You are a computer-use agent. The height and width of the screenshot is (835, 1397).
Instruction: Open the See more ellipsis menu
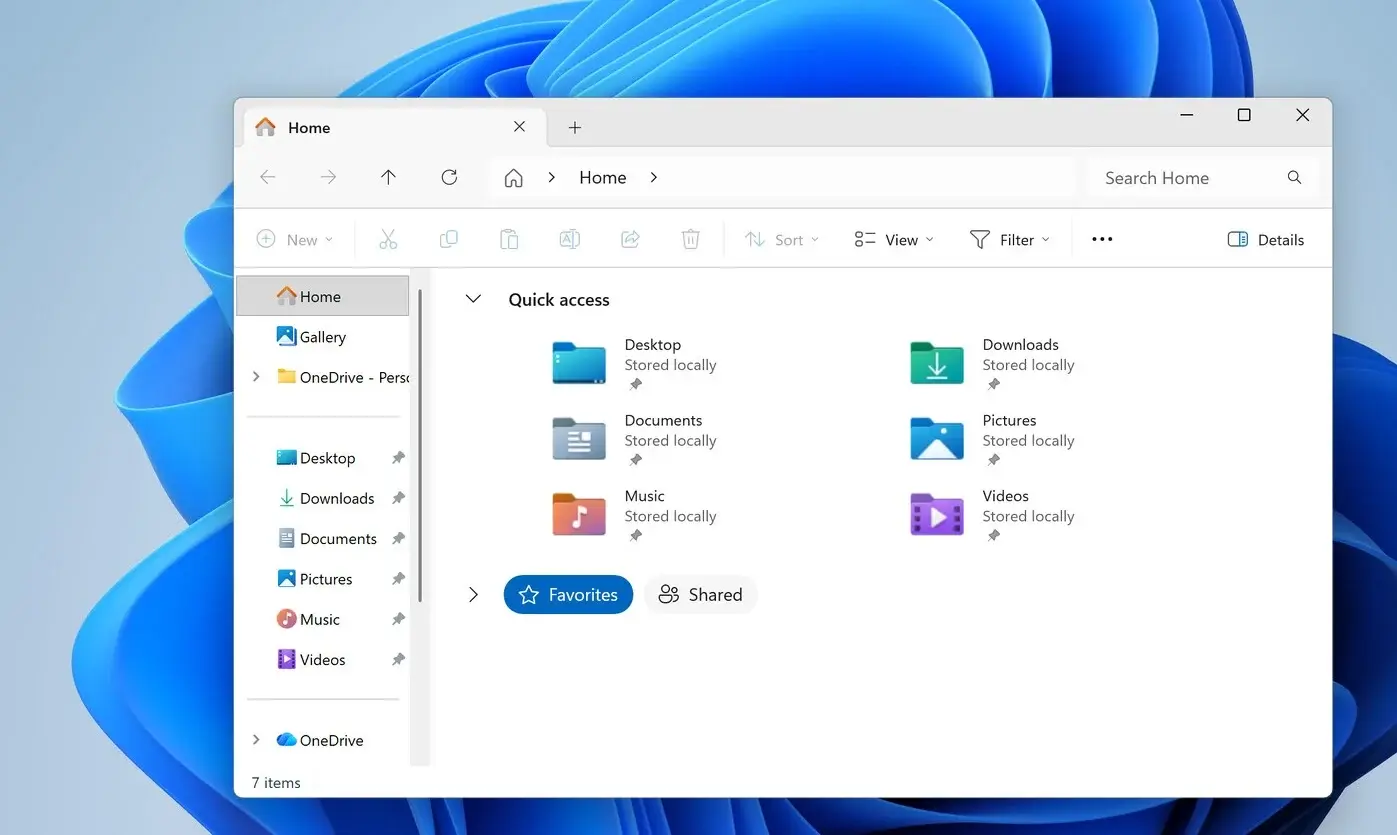click(x=1102, y=239)
